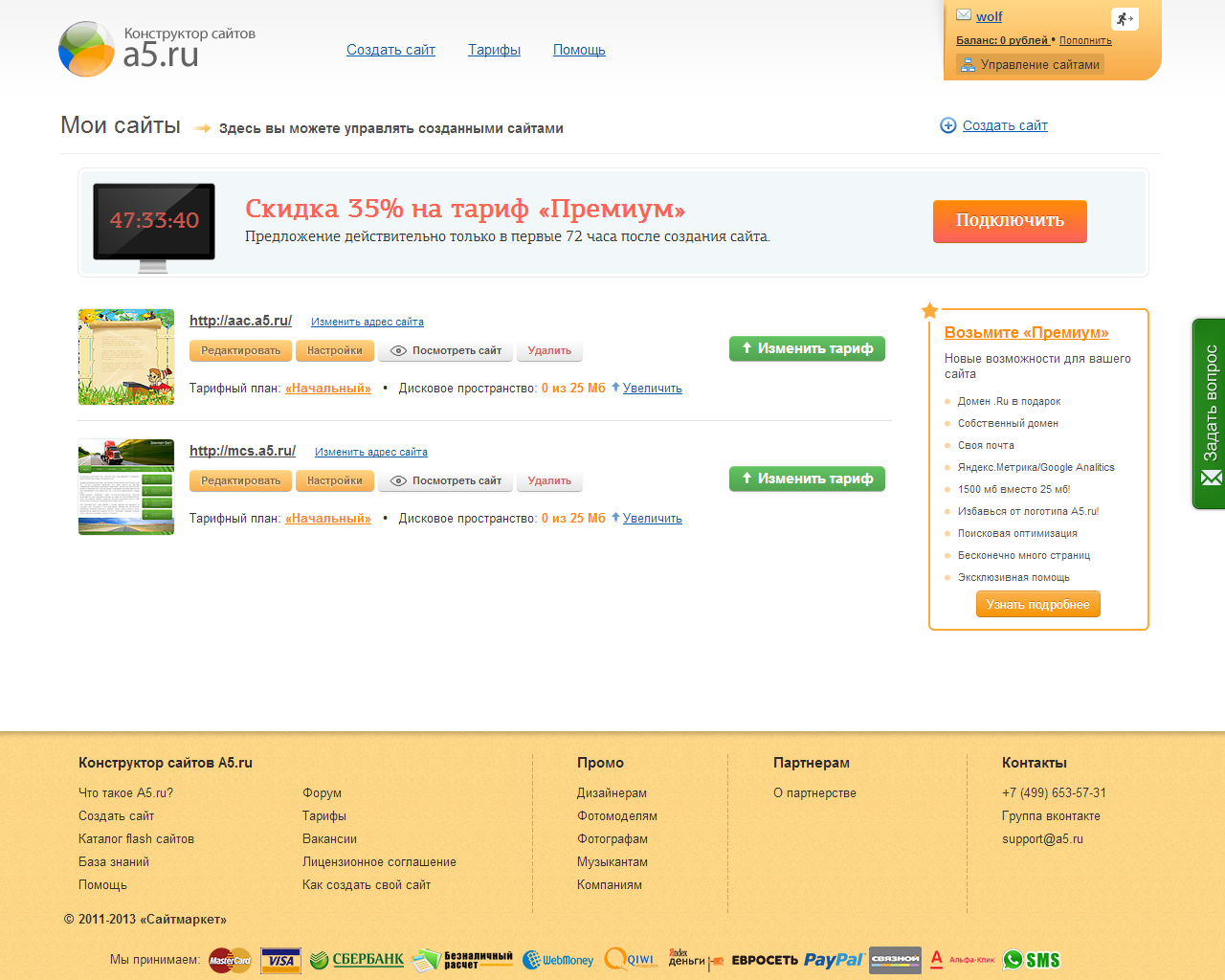The width and height of the screenshot is (1225, 980).
Task: Open Помощь in top navigation
Action: [x=579, y=50]
